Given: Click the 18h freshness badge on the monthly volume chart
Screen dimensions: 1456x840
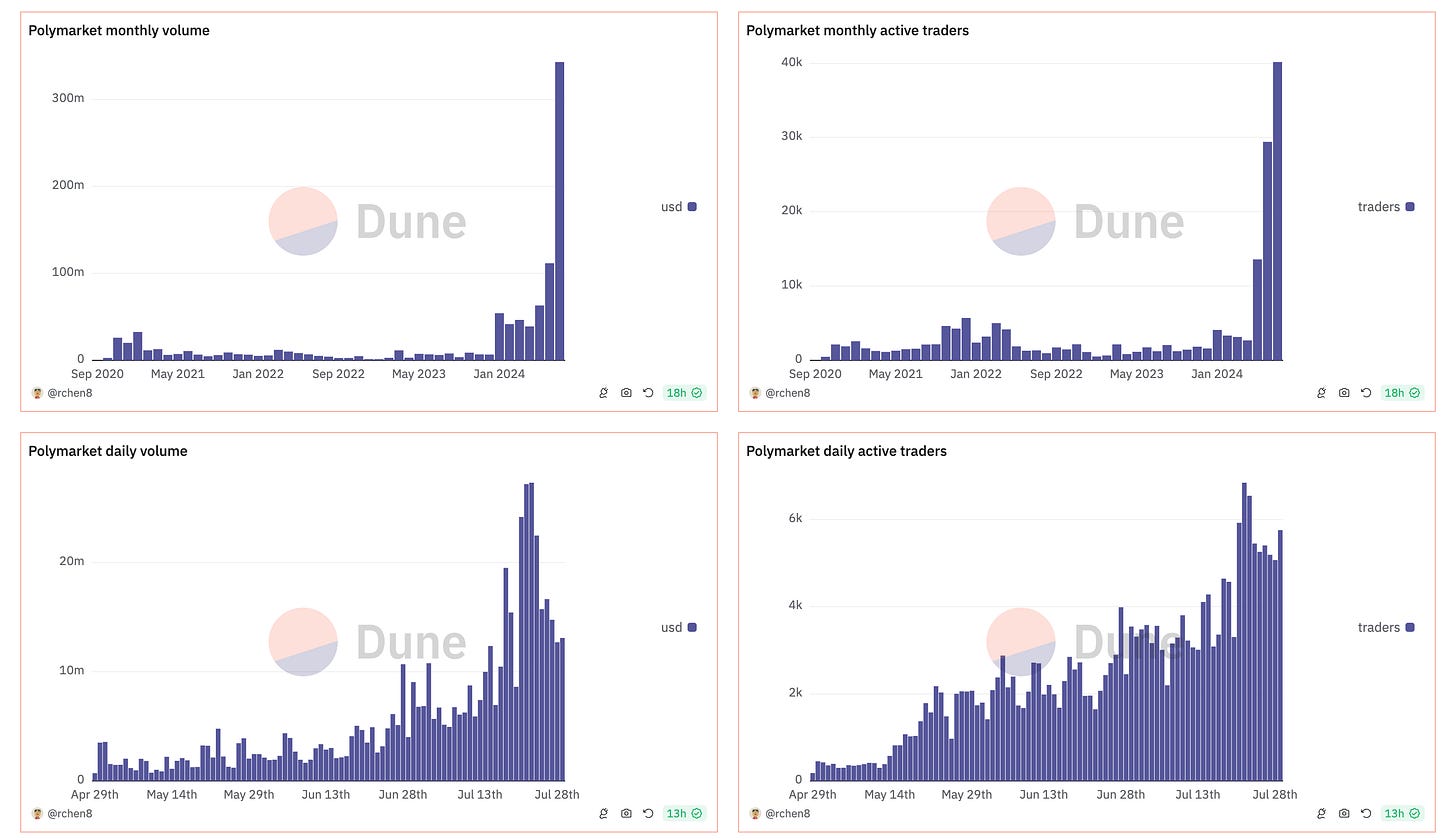Looking at the screenshot, I should coord(684,393).
